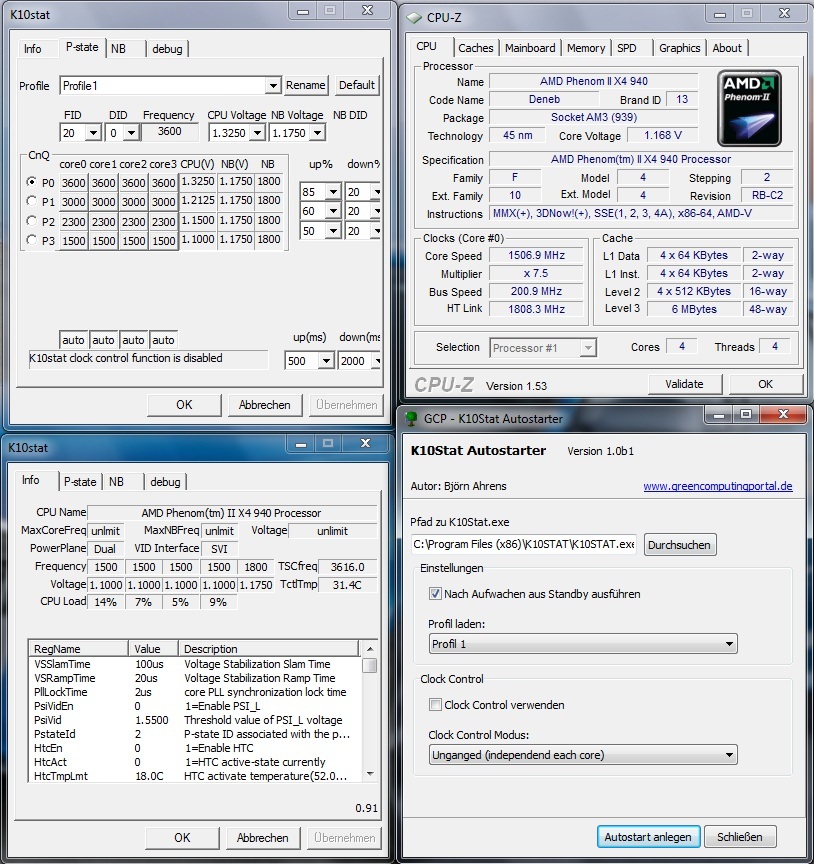Click the Level 3 cache value '6 MBytes'
Viewport: 814px width, 864px height.
(694, 309)
